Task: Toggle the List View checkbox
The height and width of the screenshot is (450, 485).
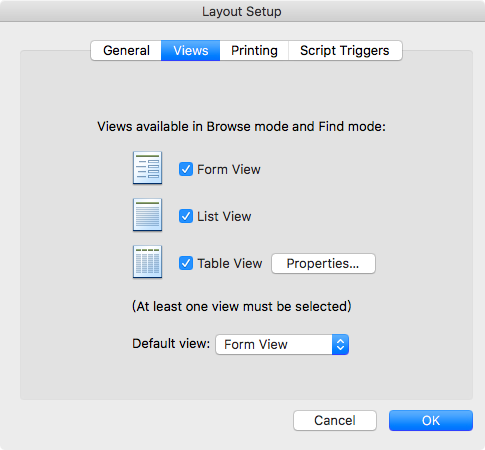Action: (x=186, y=216)
